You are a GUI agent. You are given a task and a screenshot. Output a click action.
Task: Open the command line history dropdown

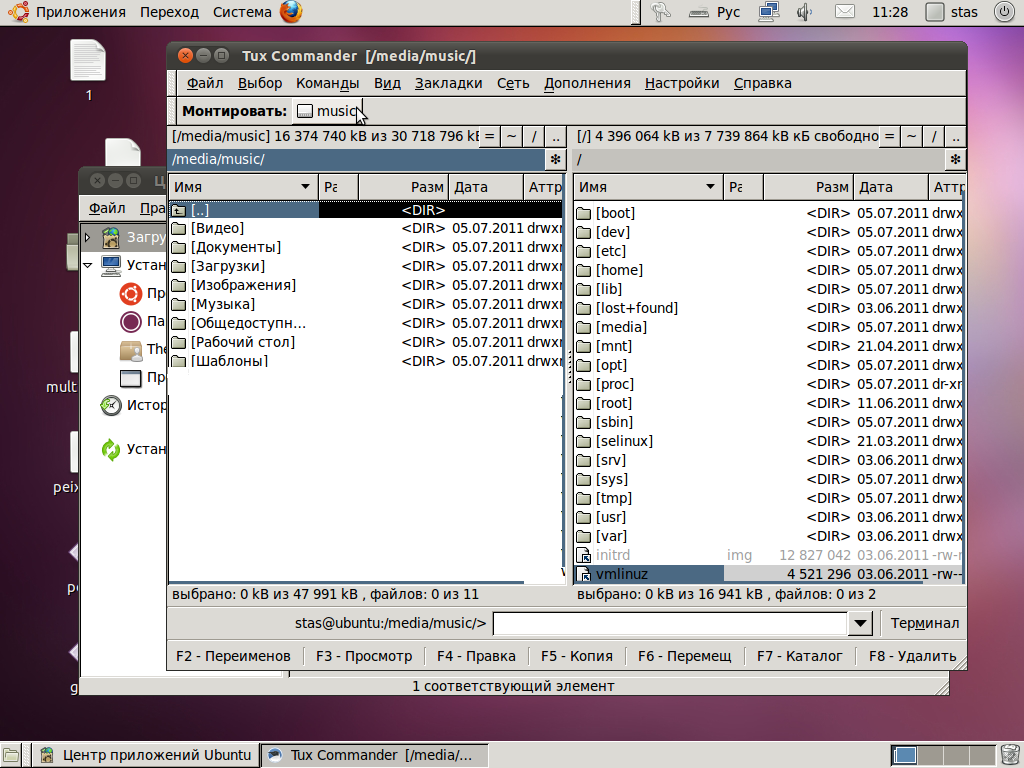point(861,623)
